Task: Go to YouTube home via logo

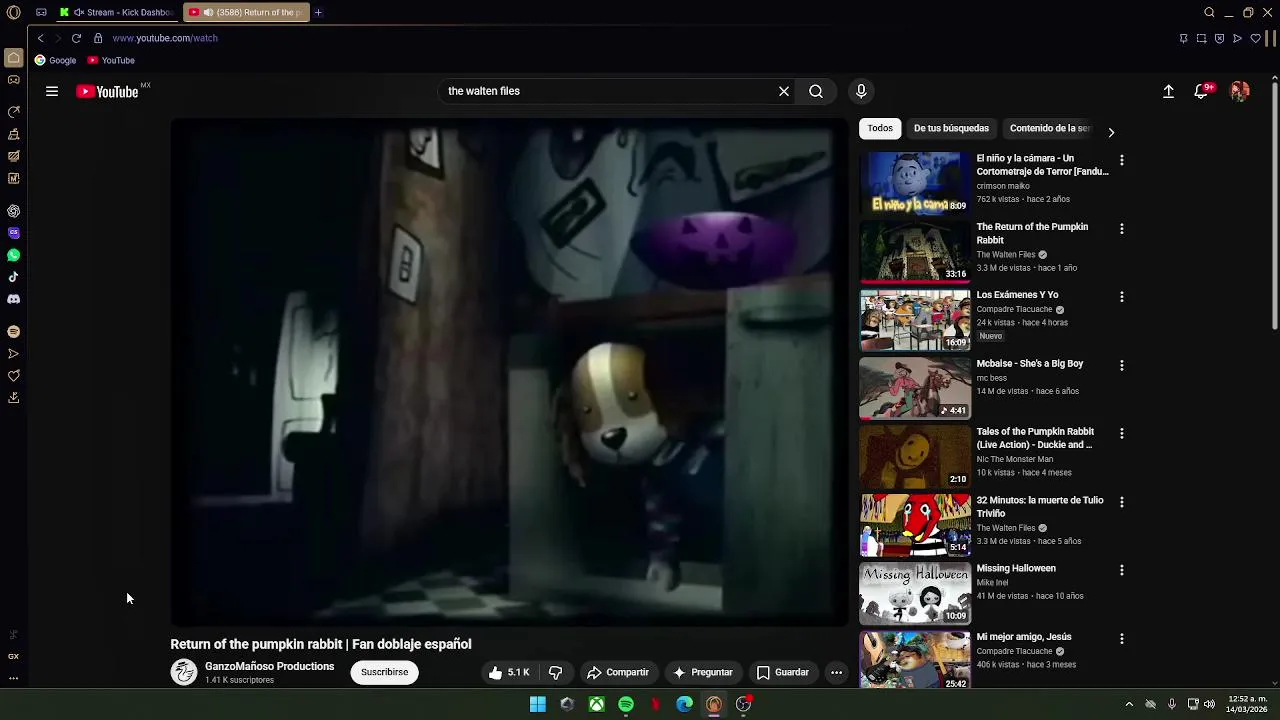Action: 107,92
